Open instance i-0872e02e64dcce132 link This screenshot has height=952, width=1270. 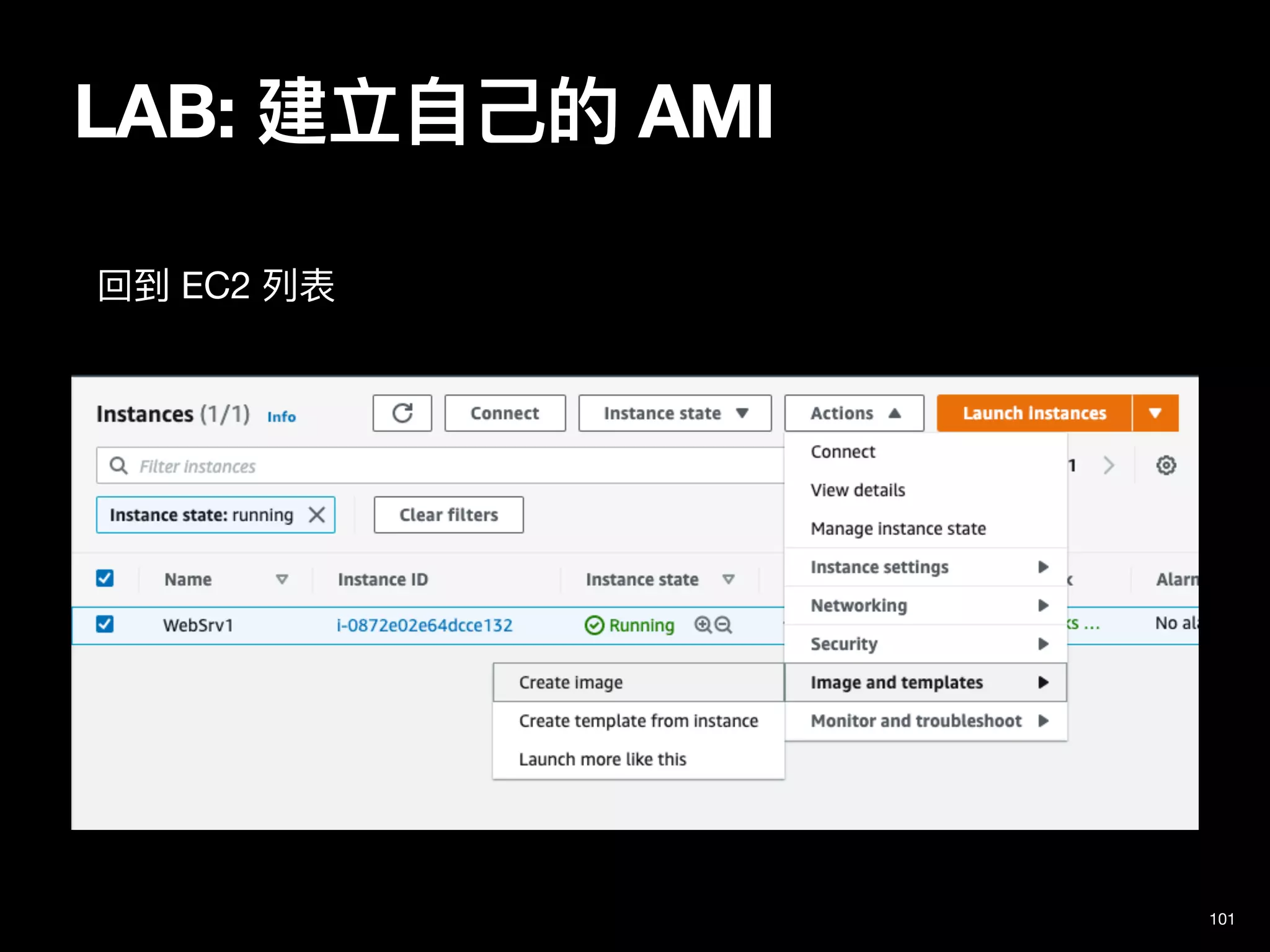pyautogui.click(x=425, y=625)
